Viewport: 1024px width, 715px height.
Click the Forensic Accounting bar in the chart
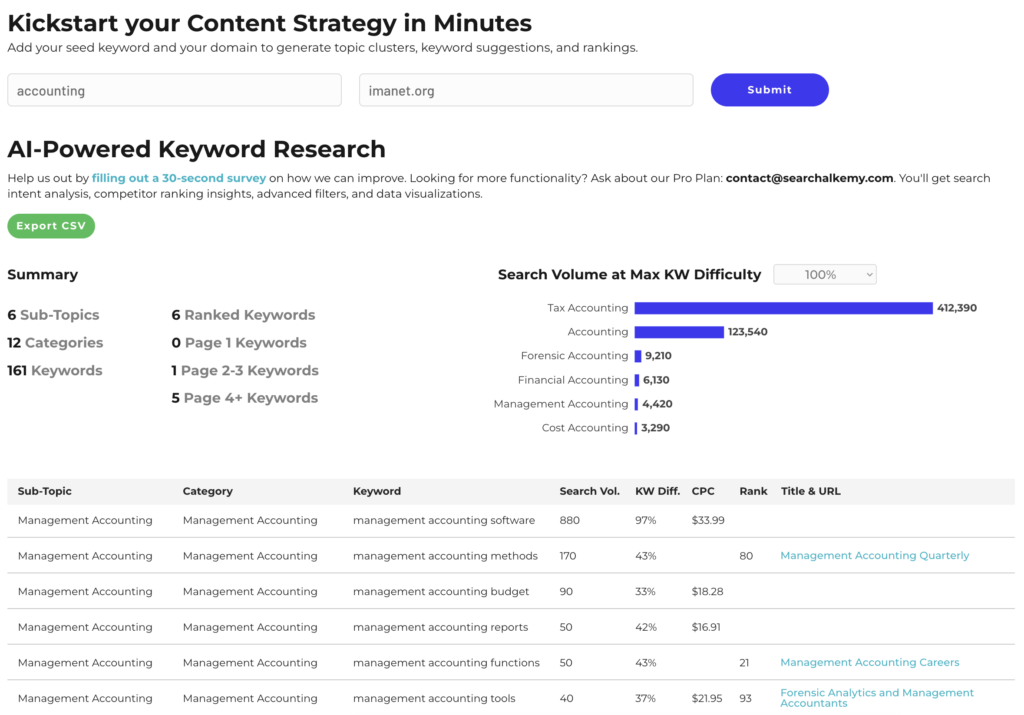(638, 356)
